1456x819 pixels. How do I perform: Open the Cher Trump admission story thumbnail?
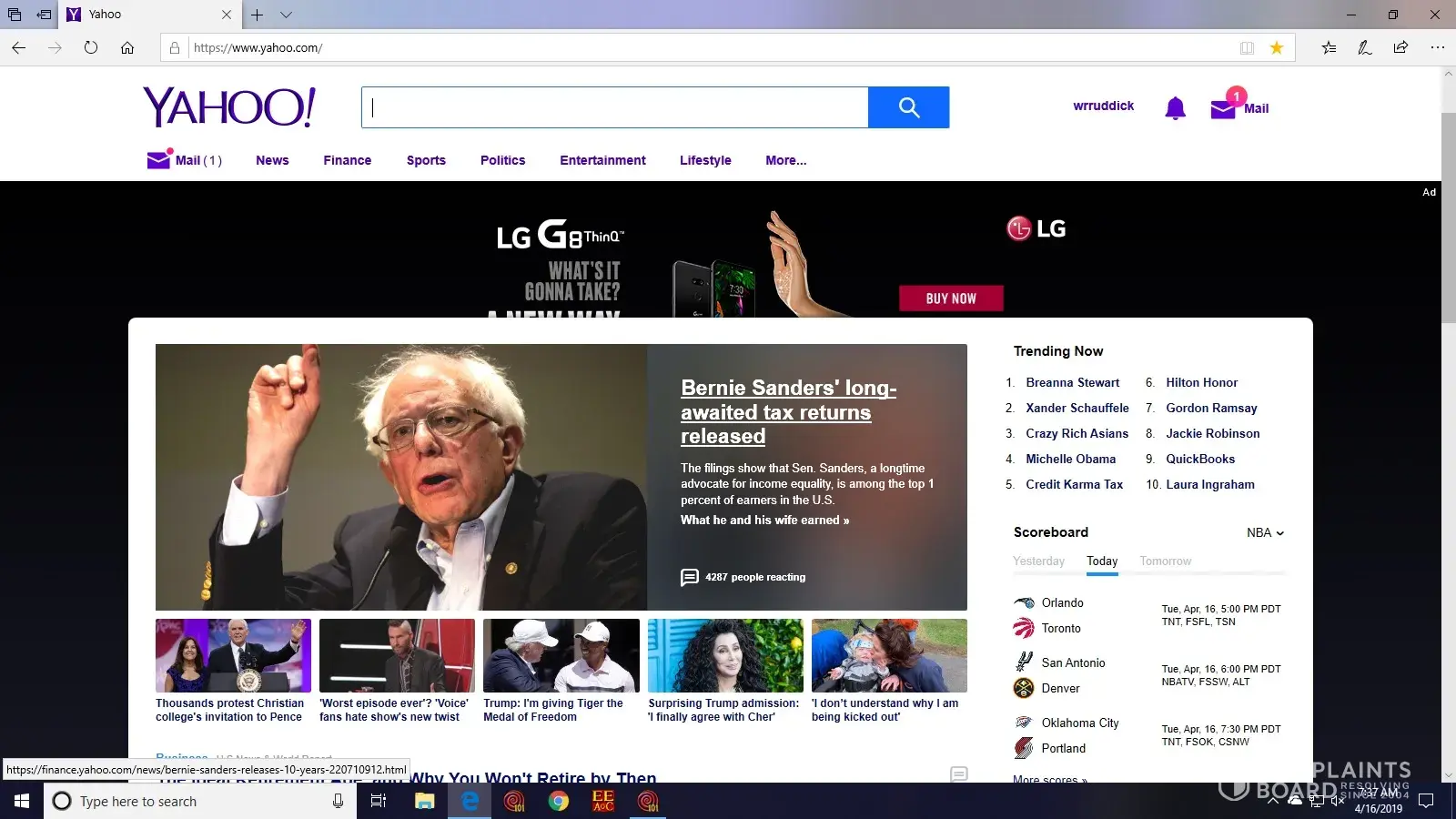[725, 655]
